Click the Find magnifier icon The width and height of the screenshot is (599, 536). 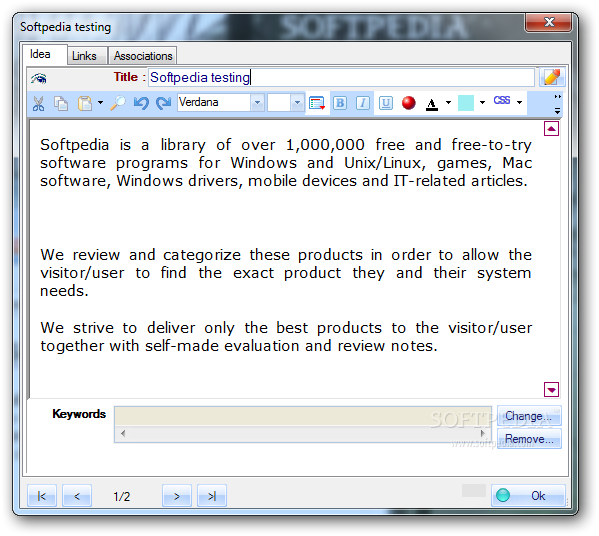tap(118, 103)
